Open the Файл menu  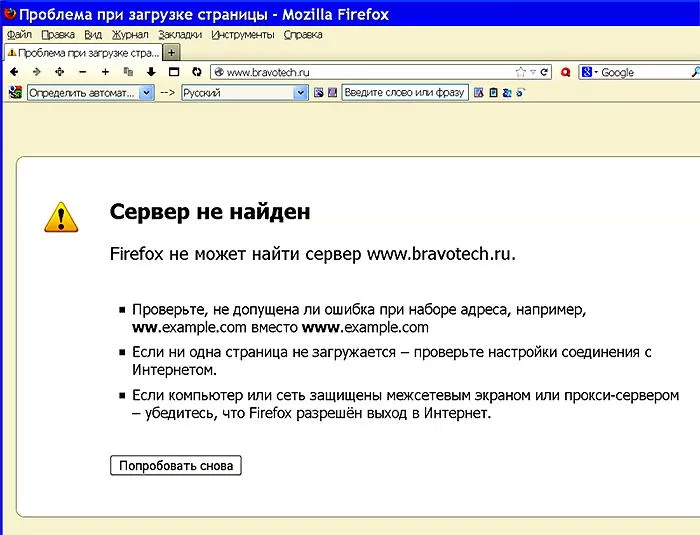[x=19, y=34]
